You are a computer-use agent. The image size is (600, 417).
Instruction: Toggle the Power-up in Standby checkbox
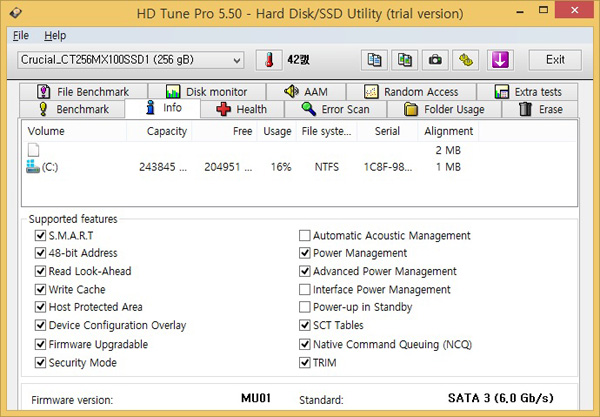coord(305,307)
